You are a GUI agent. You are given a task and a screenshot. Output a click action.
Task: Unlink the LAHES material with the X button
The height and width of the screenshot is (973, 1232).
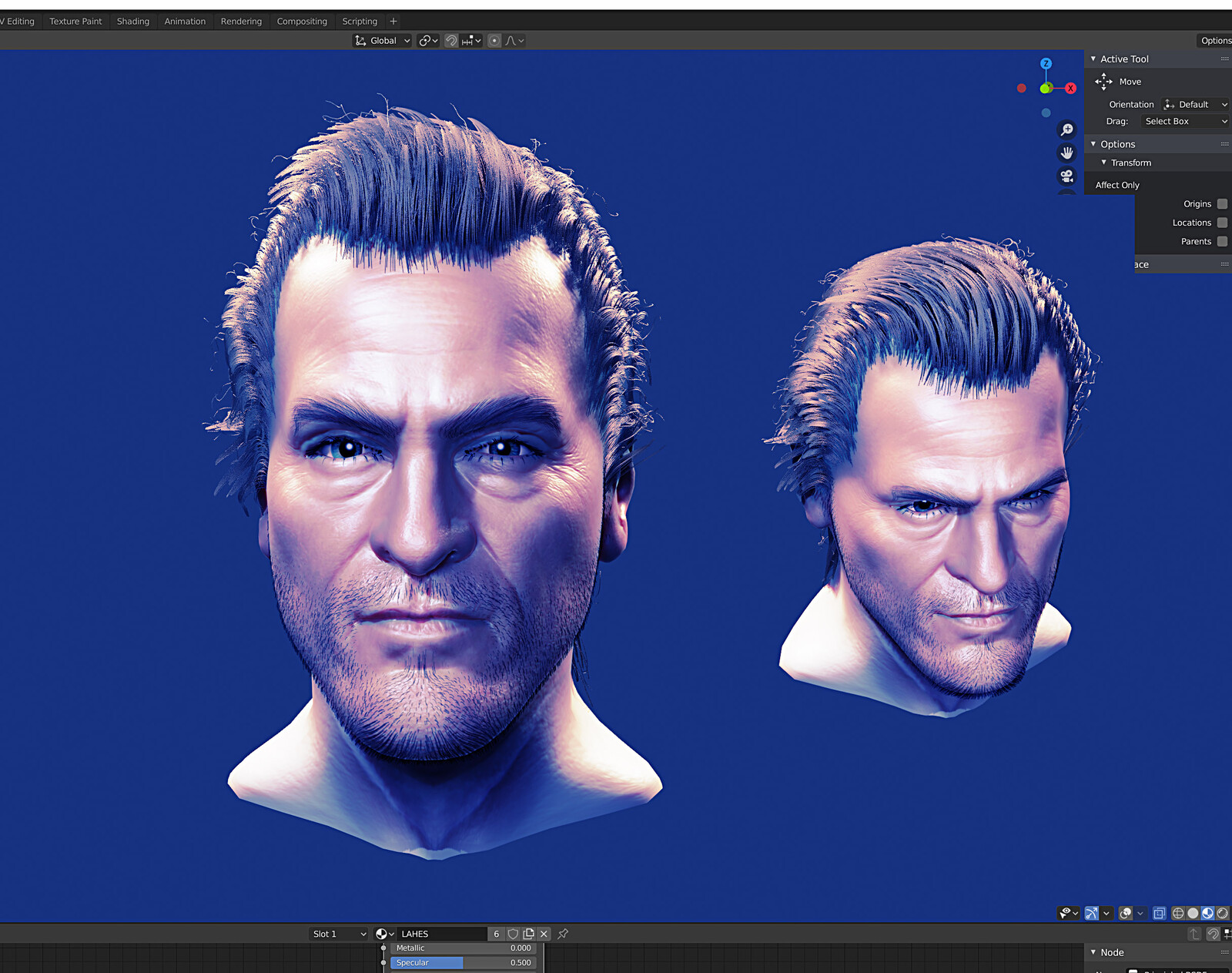[x=544, y=934]
